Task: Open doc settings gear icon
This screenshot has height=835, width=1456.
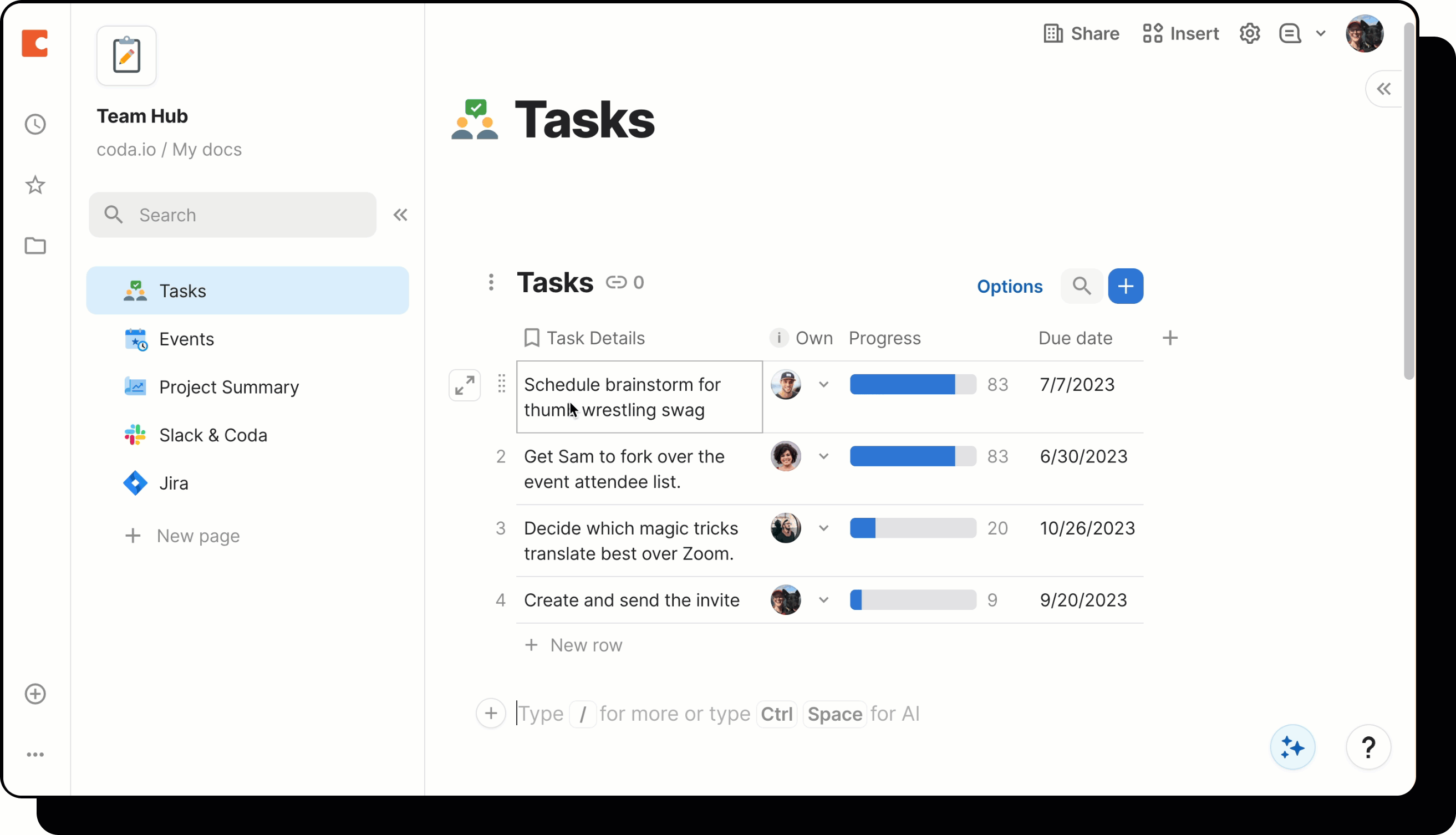Action: (x=1249, y=34)
